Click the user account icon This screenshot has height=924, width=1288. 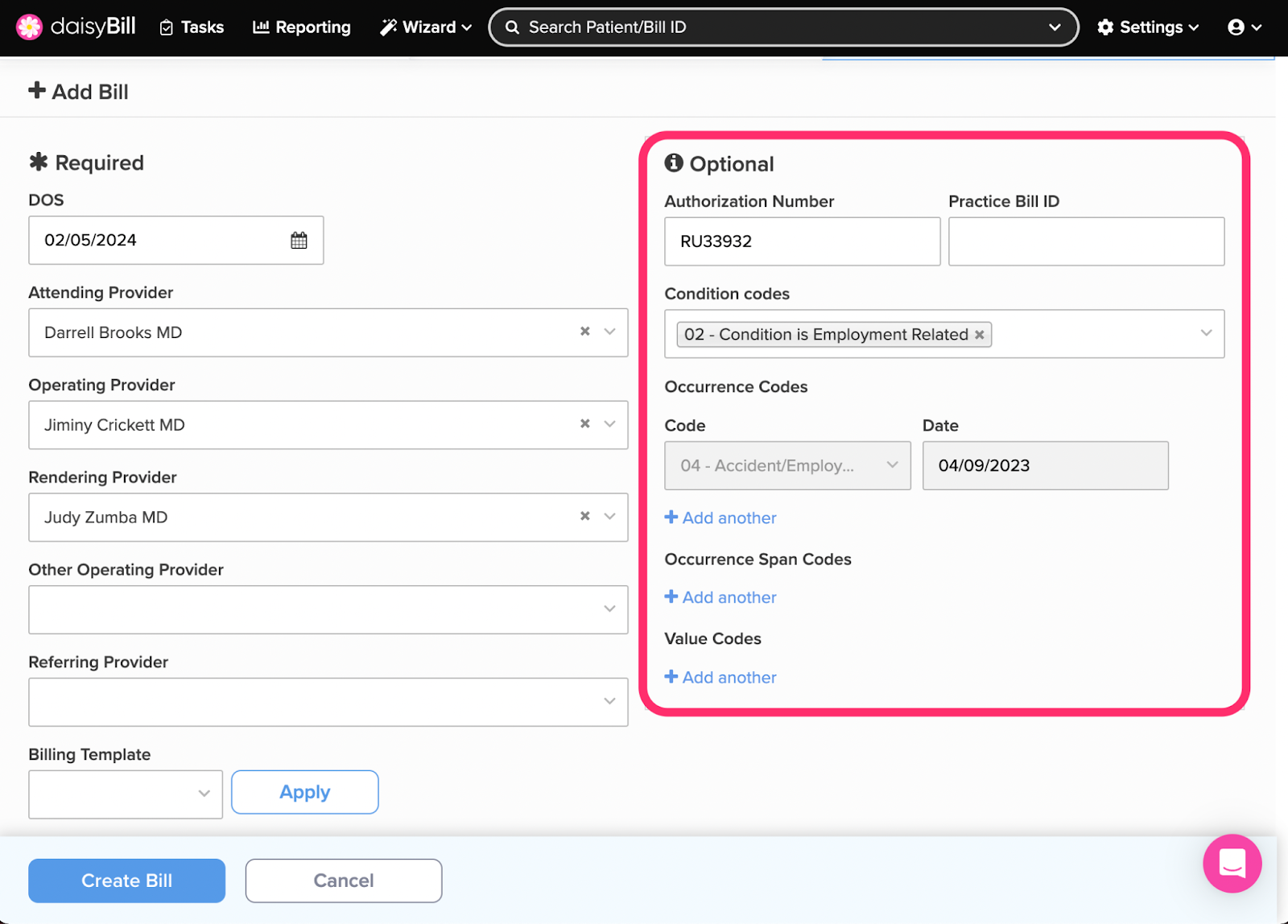(1236, 27)
